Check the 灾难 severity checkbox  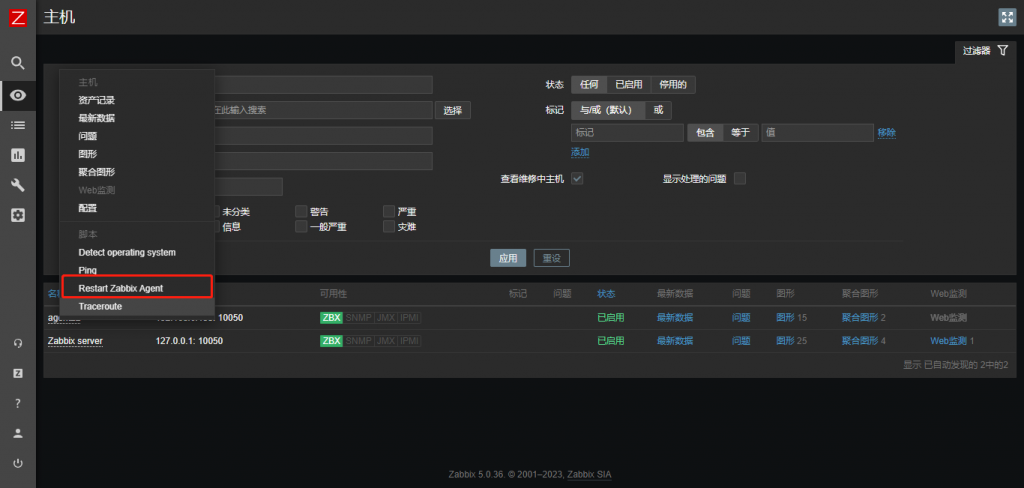click(389, 227)
